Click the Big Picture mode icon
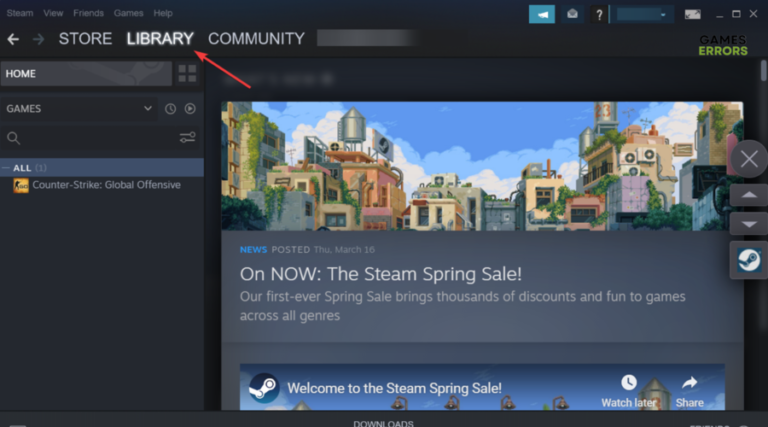 (692, 14)
